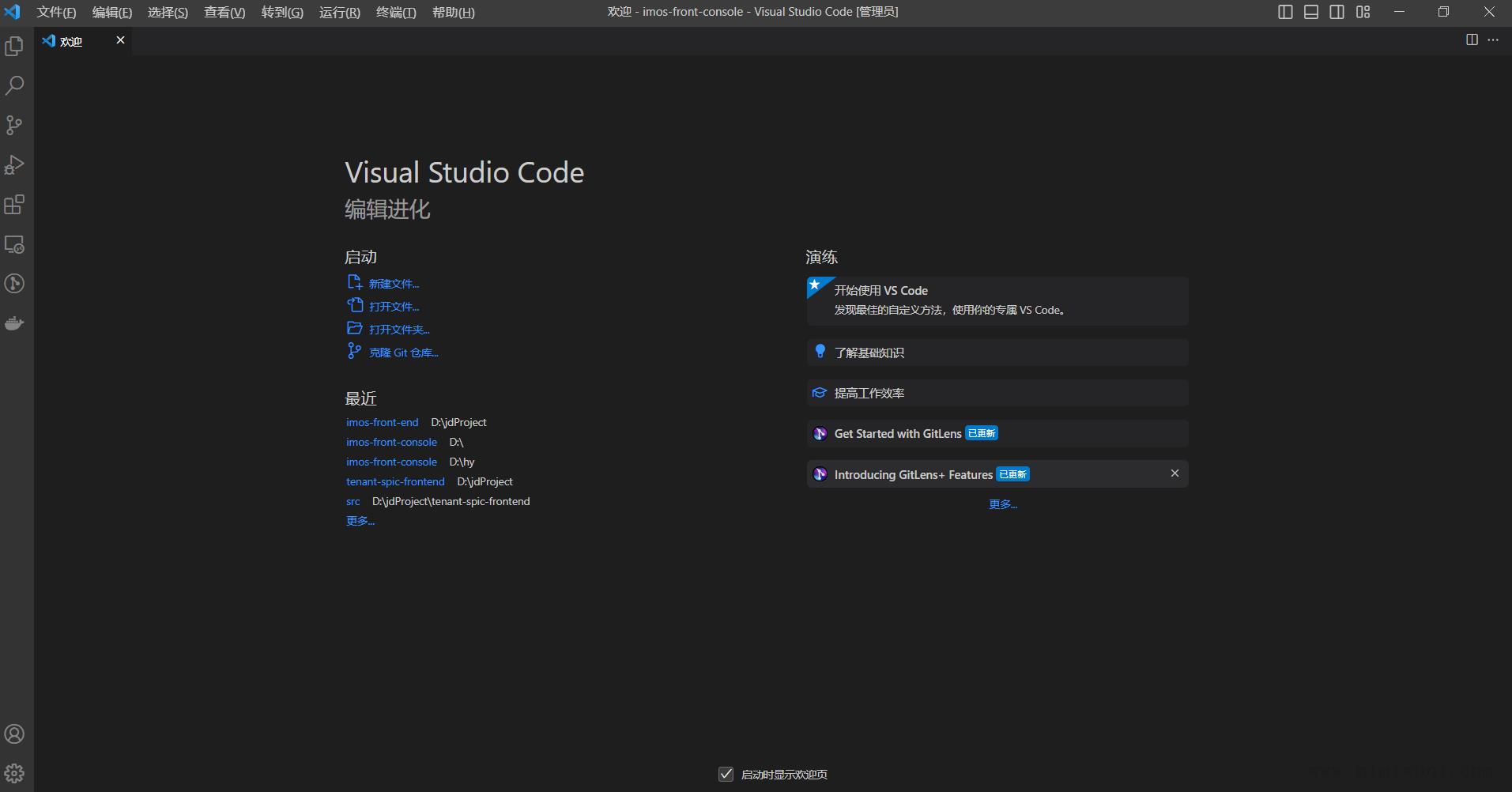1512x792 pixels.
Task: Click the lightbulb icon on 了解基础知识
Action: [x=820, y=352]
